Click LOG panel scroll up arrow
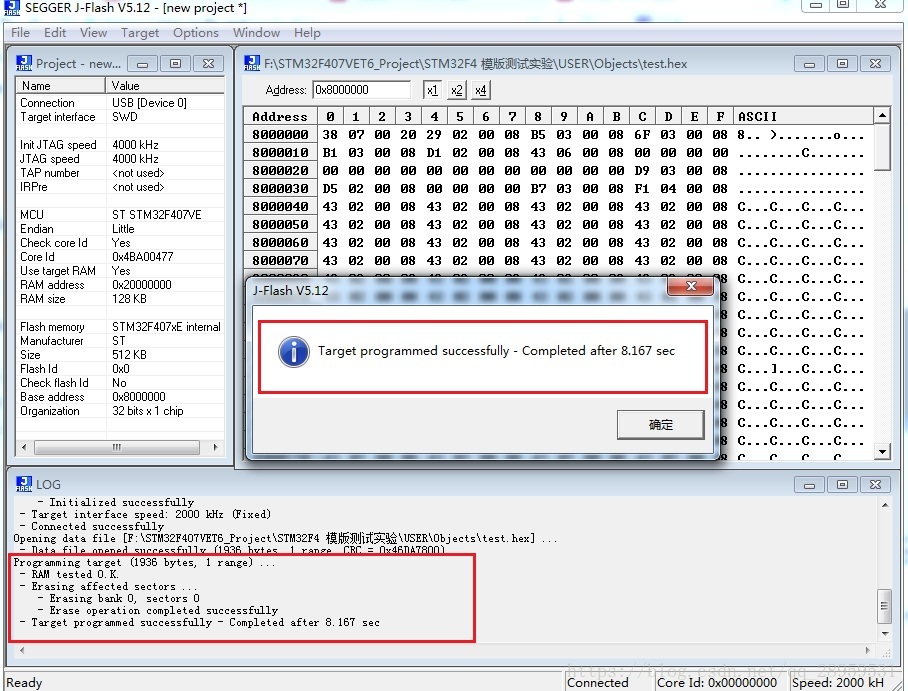 (885, 505)
